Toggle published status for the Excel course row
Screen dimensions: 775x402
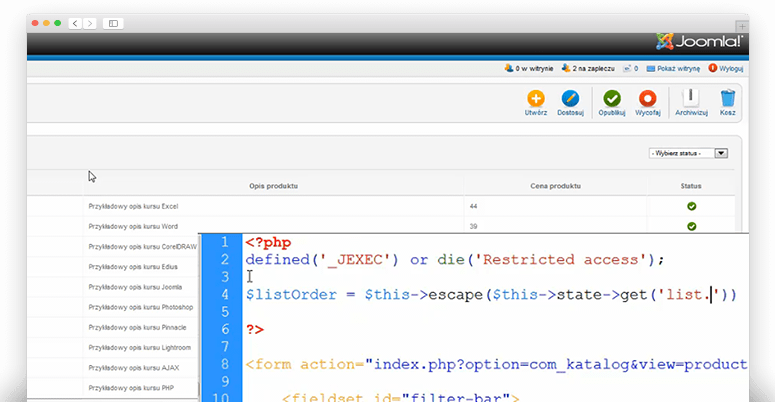click(x=691, y=206)
